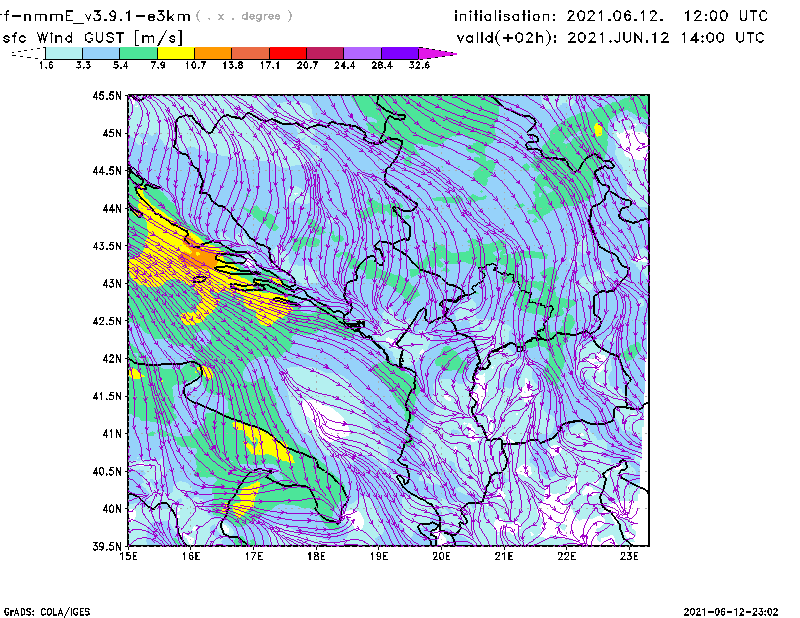The image size is (800, 618).
Task: Click the '40N' latitude label
Action: click(x=112, y=509)
